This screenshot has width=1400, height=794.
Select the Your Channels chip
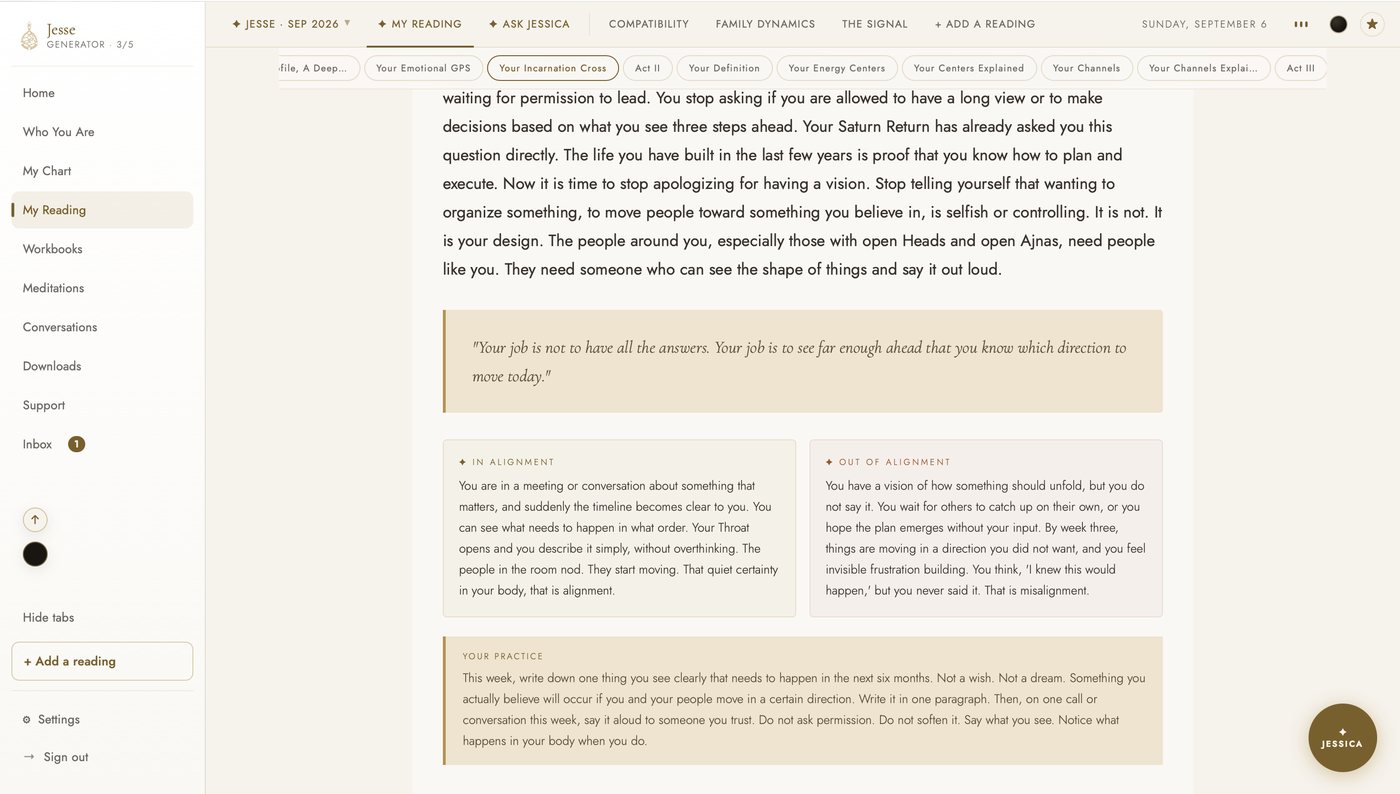(1086, 68)
